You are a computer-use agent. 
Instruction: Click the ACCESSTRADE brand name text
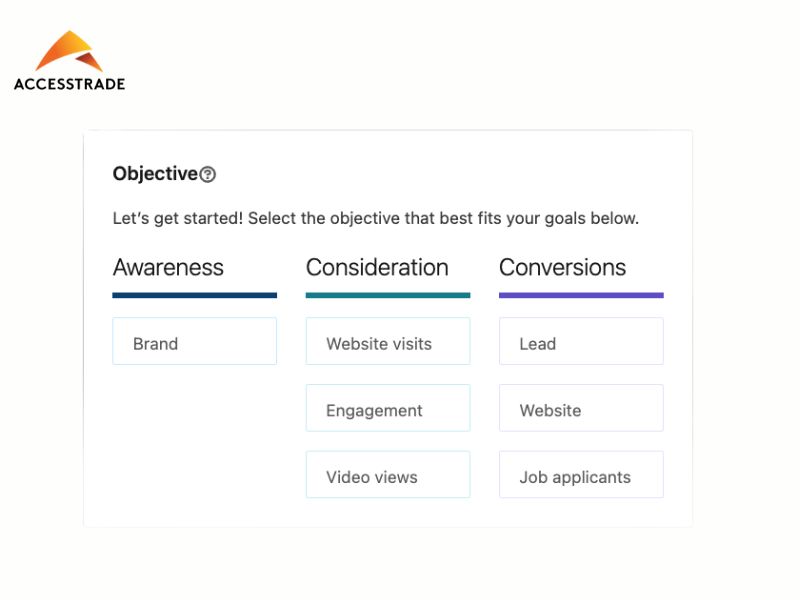pyautogui.click(x=69, y=84)
